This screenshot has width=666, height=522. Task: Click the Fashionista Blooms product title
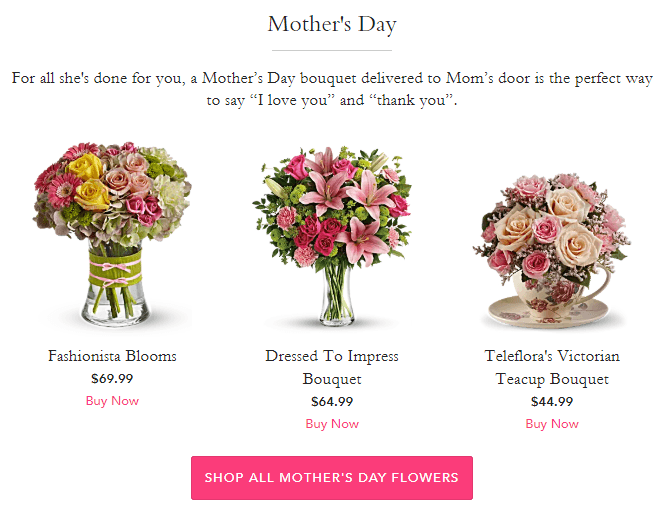point(112,356)
